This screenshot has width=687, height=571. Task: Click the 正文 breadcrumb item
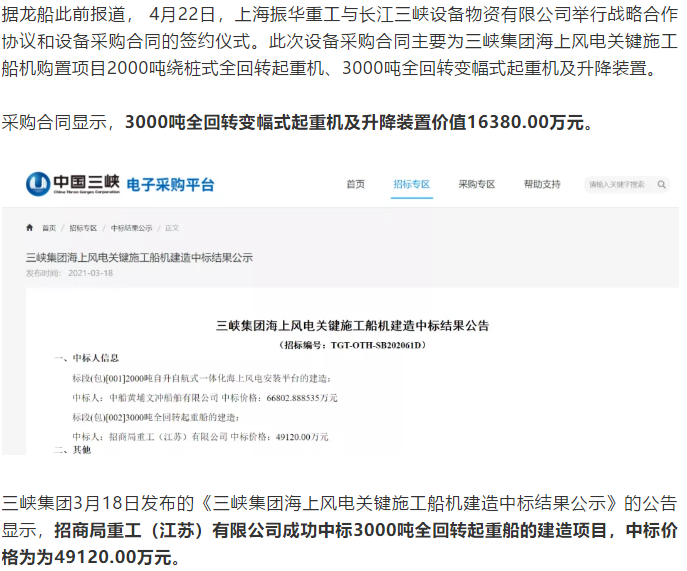point(172,229)
